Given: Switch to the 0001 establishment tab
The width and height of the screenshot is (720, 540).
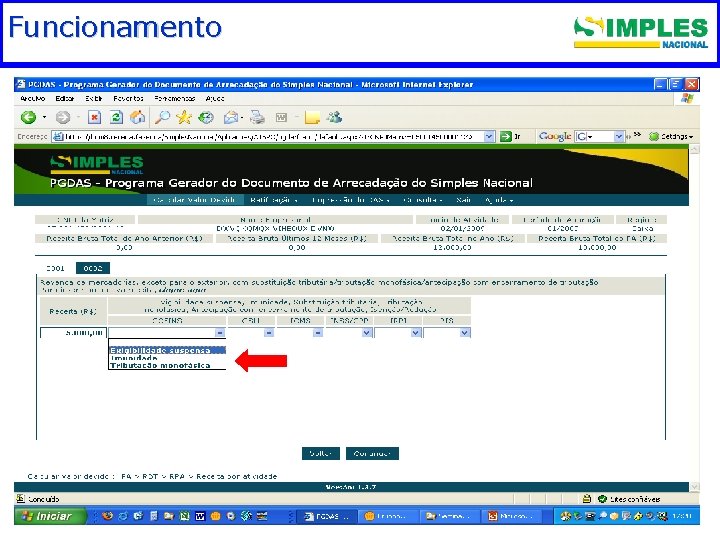Looking at the screenshot, I should click(x=55, y=268).
